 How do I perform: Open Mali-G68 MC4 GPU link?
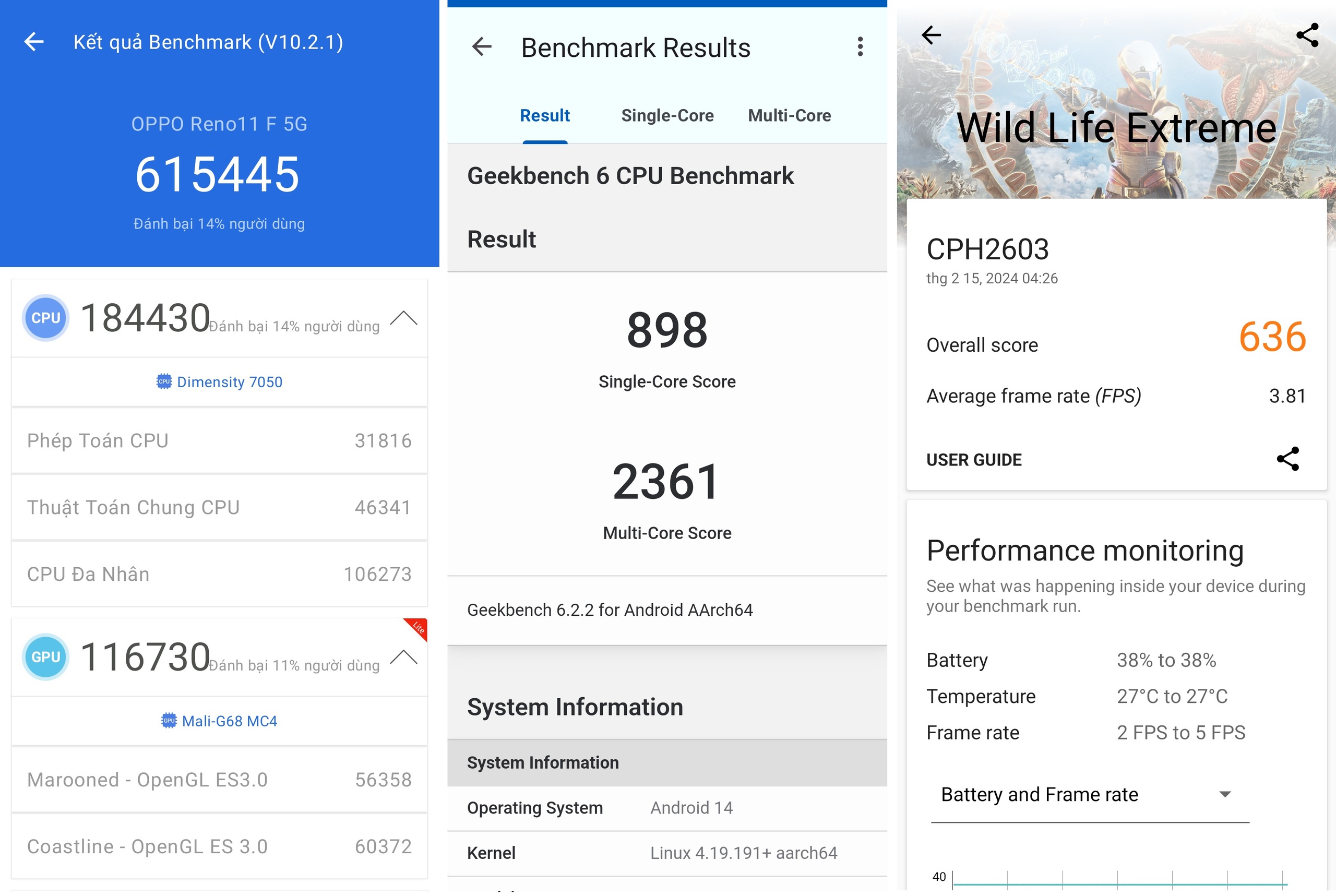219,721
